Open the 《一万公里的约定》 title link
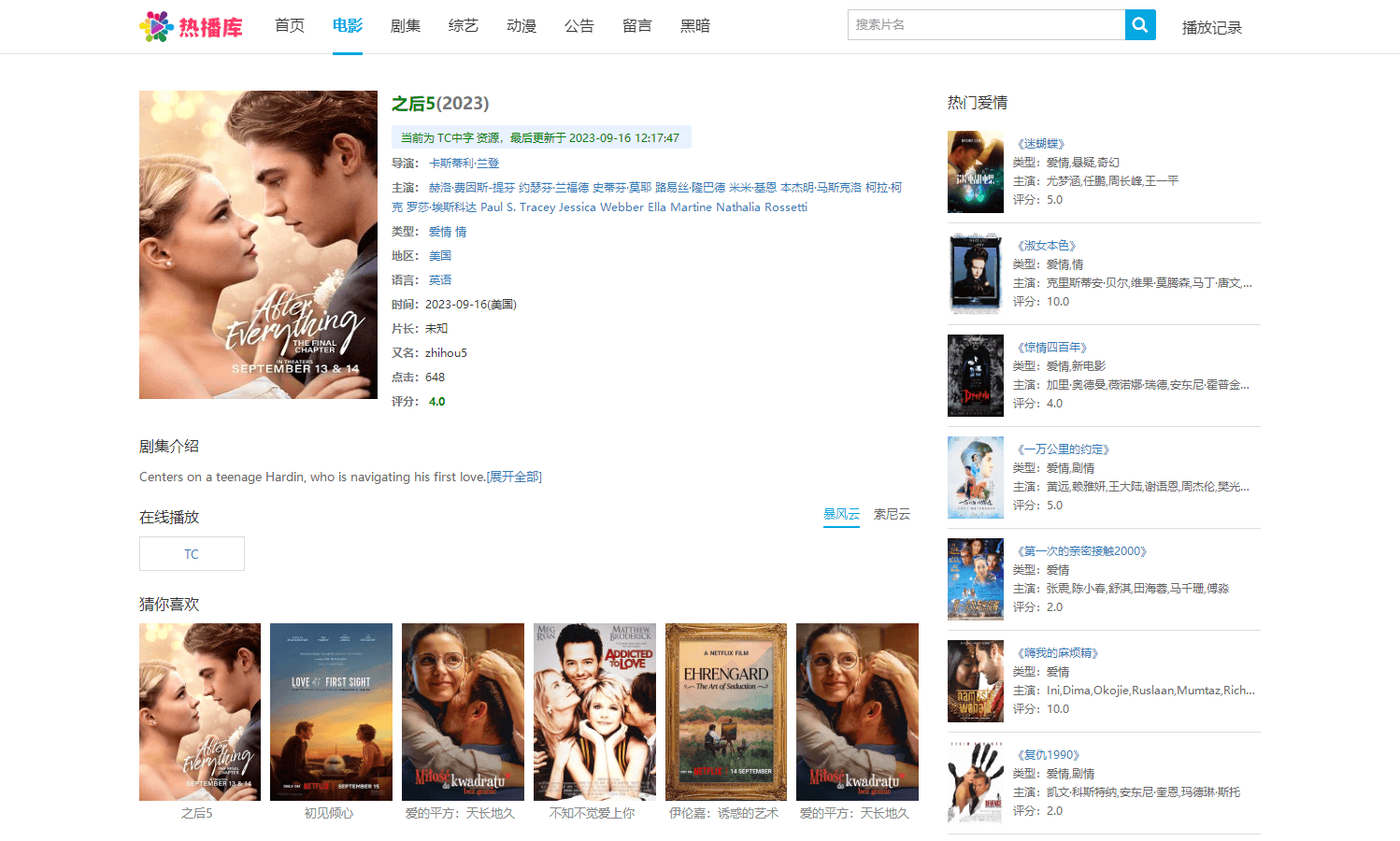The image size is (1400, 841). pyautogui.click(x=1064, y=449)
